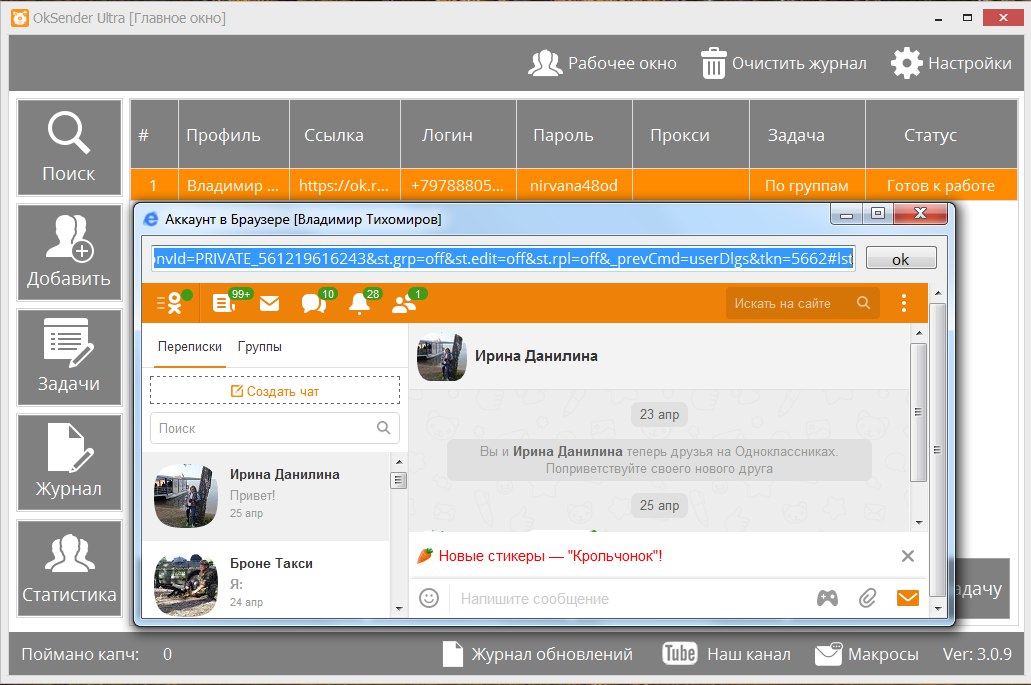
Task: Click the OK.ru home logo icon
Action: 173,302
